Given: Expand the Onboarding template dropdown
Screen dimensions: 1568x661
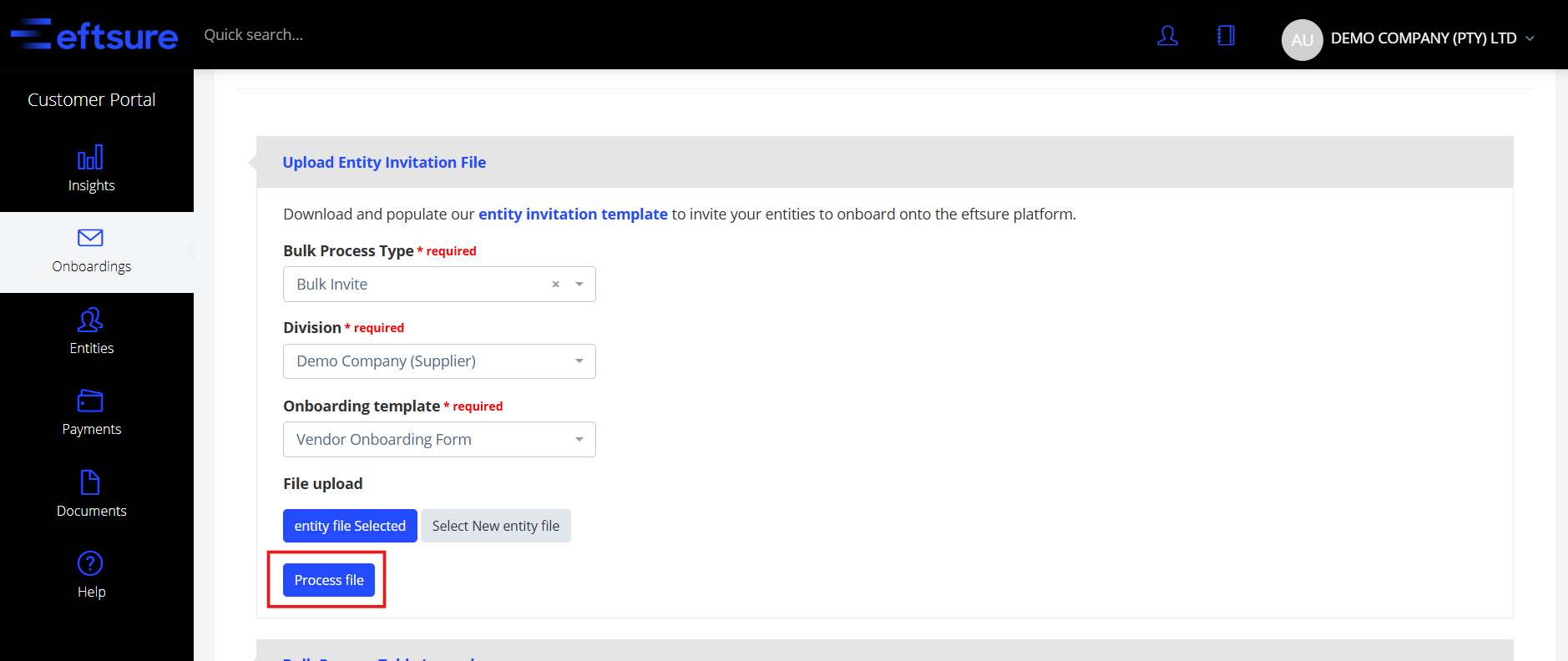Looking at the screenshot, I should tap(579, 440).
